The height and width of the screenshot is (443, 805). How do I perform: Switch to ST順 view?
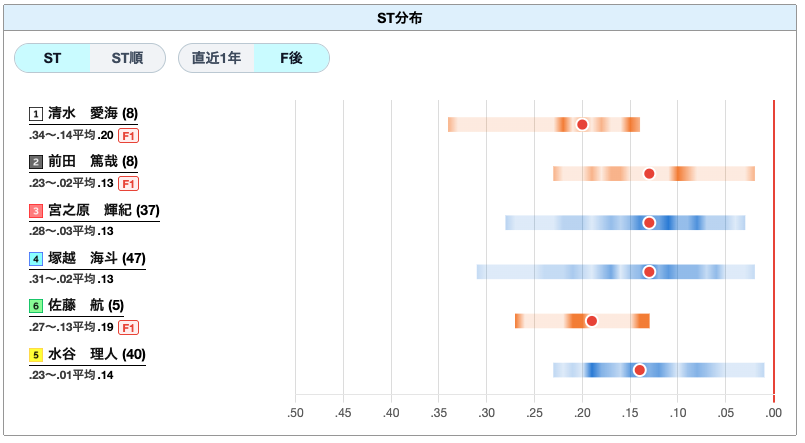point(127,58)
